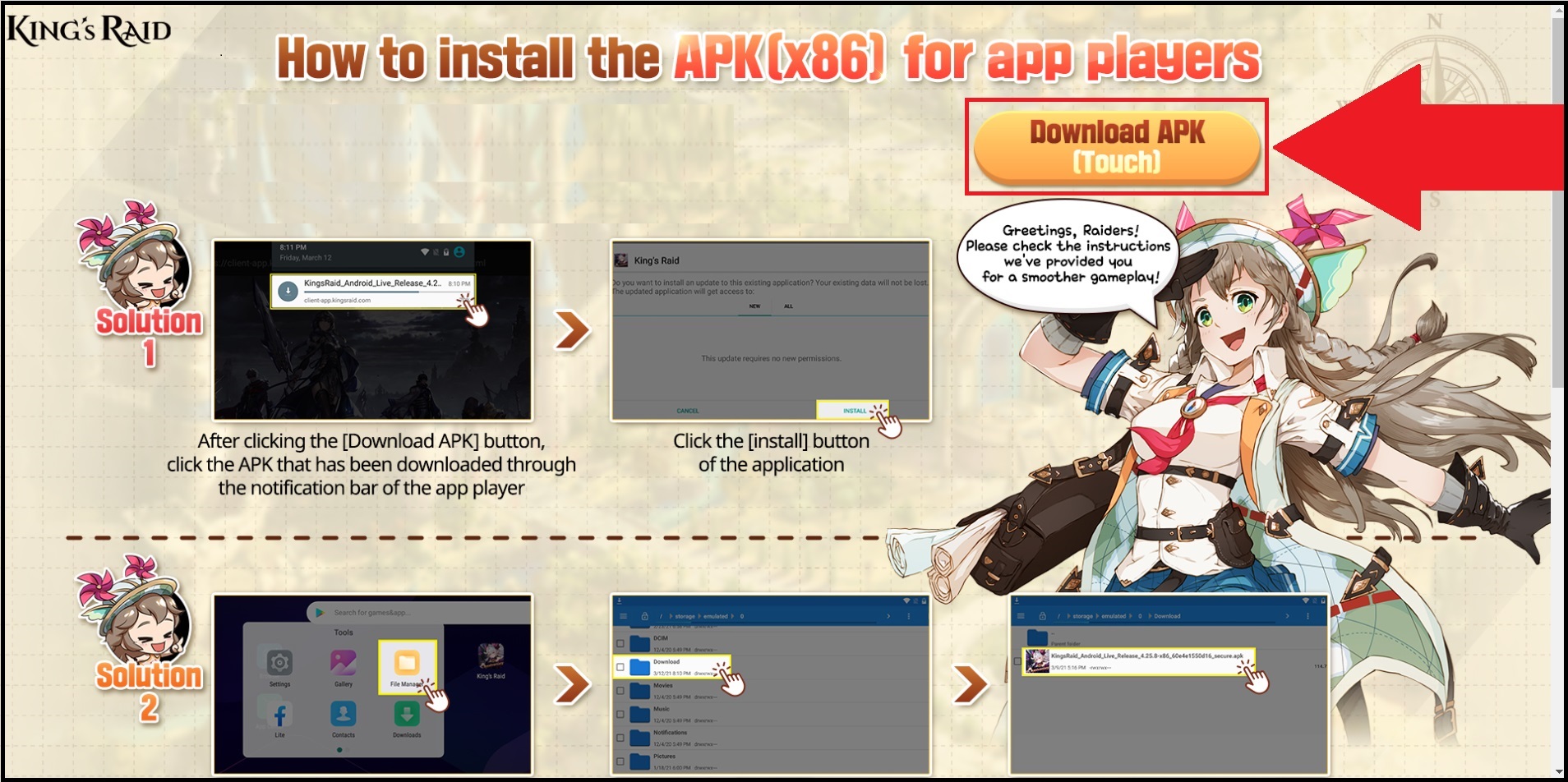
Task: Click the lock icon in the Download folder view
Action: (x=1042, y=616)
